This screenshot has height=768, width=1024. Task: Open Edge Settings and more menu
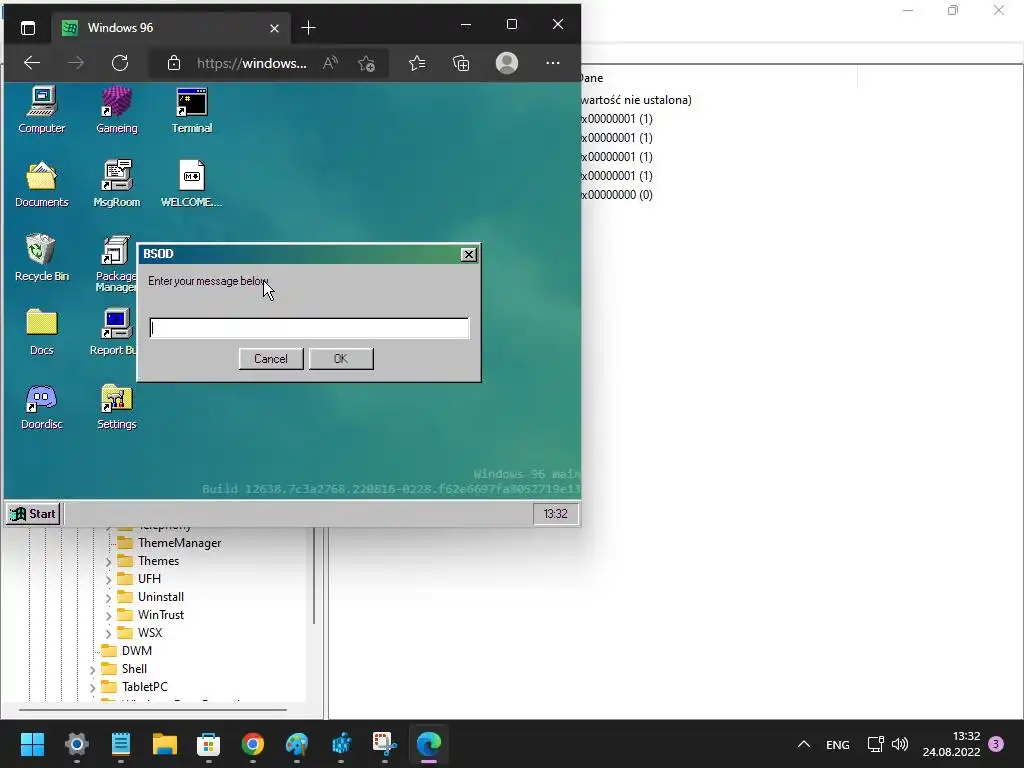coord(552,63)
